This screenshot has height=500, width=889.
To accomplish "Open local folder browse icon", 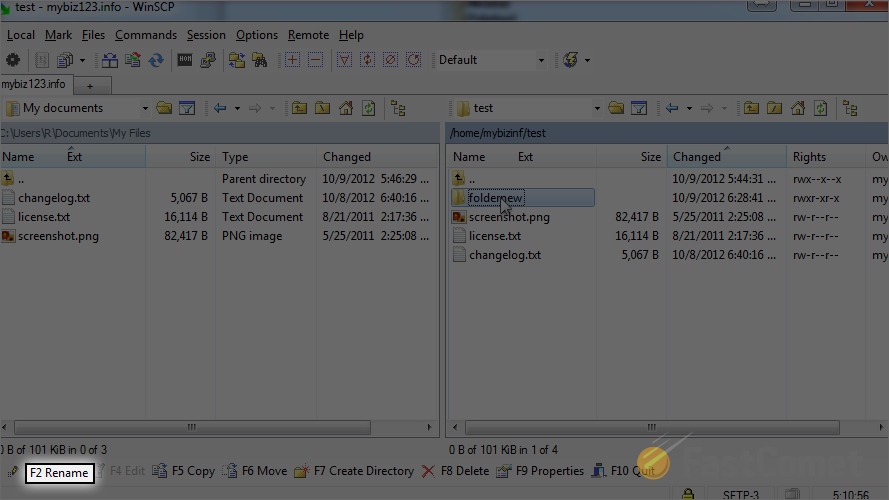I will pos(164,108).
